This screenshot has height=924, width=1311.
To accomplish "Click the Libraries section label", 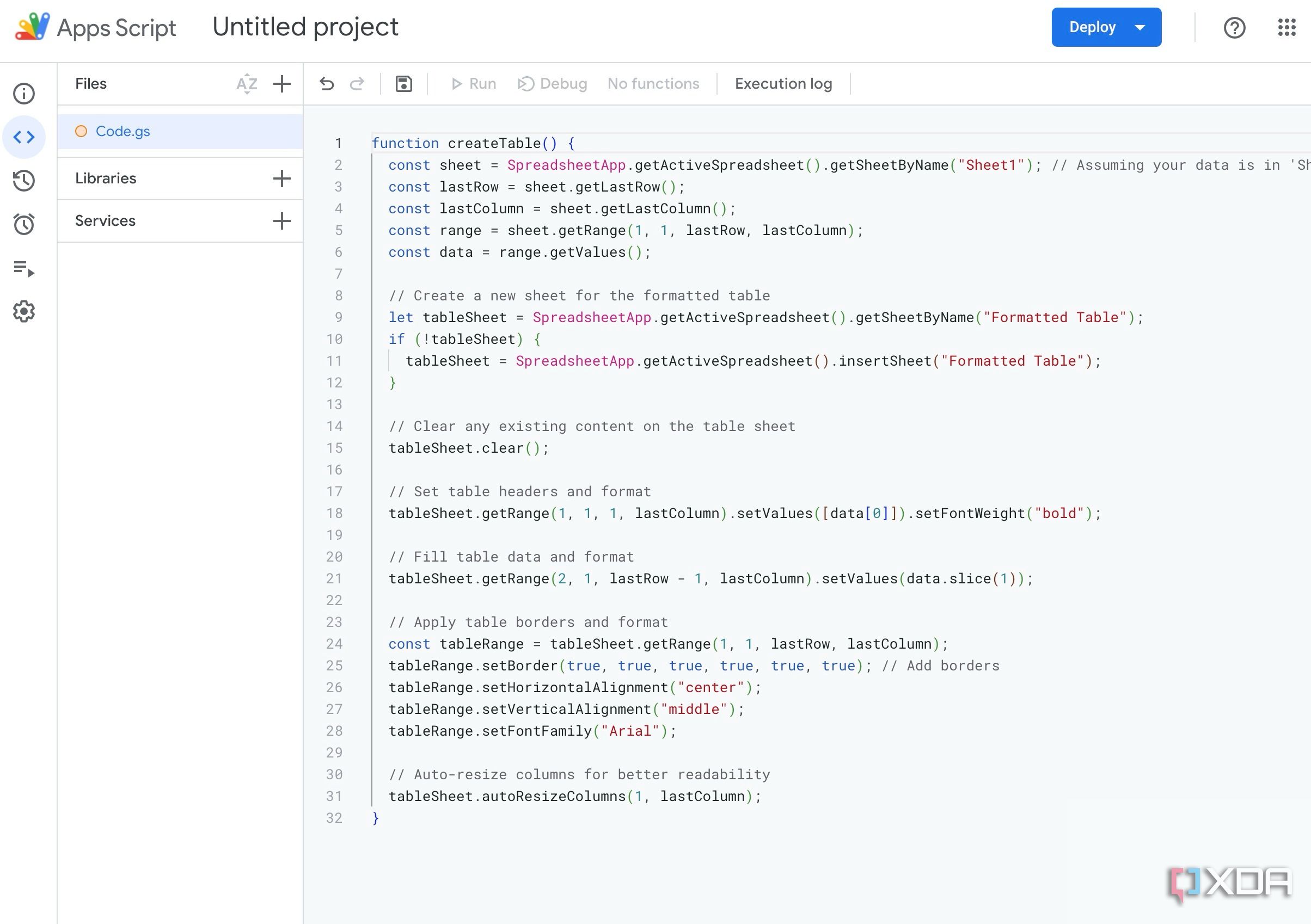I will pyautogui.click(x=106, y=178).
